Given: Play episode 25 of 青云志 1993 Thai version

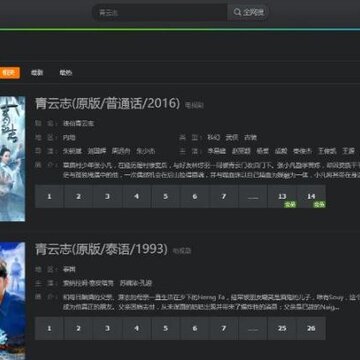Looking at the screenshot, I should (282, 328).
